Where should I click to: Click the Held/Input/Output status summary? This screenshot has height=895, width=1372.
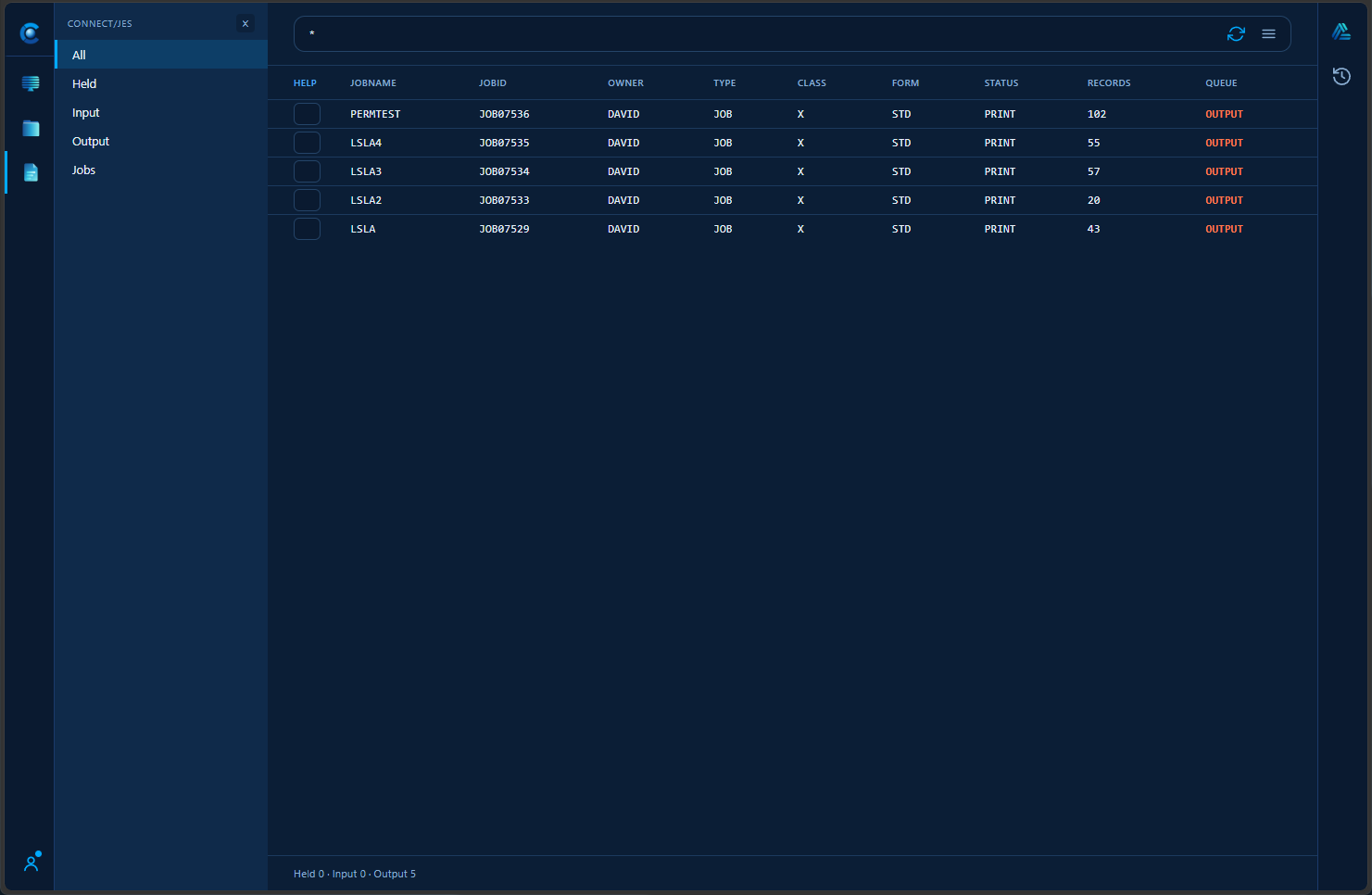coord(355,874)
